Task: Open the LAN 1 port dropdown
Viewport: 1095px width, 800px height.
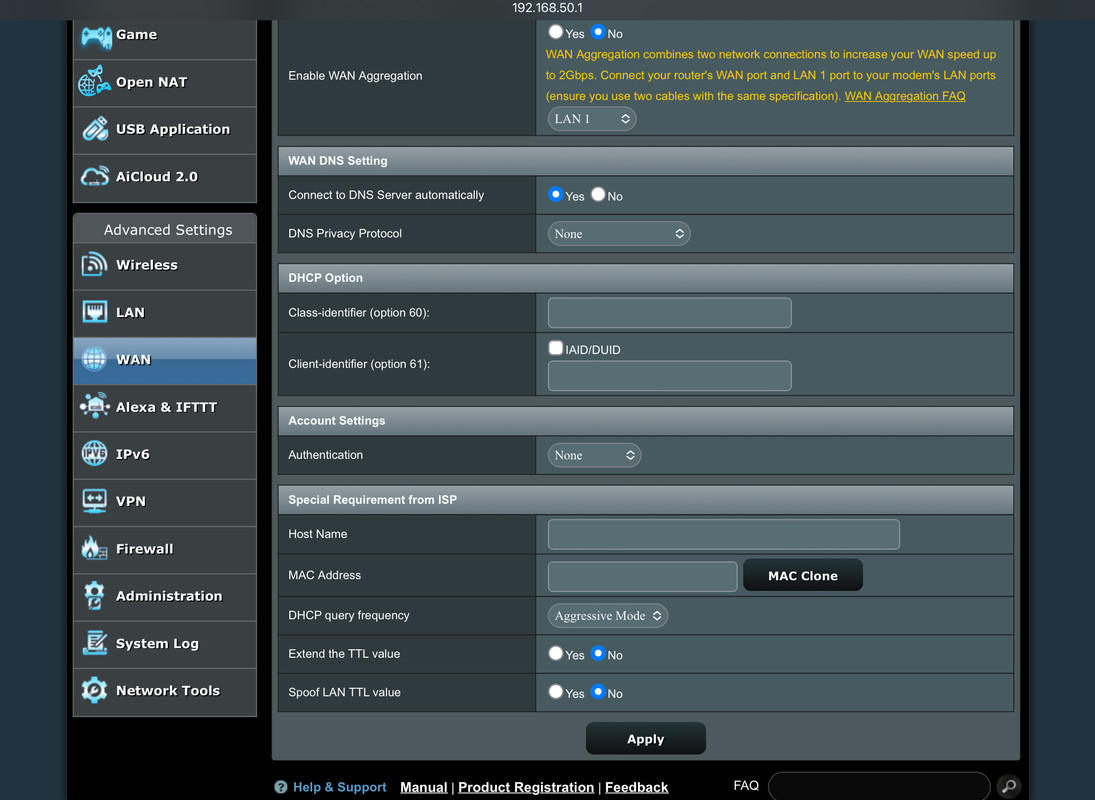Action: [591, 119]
